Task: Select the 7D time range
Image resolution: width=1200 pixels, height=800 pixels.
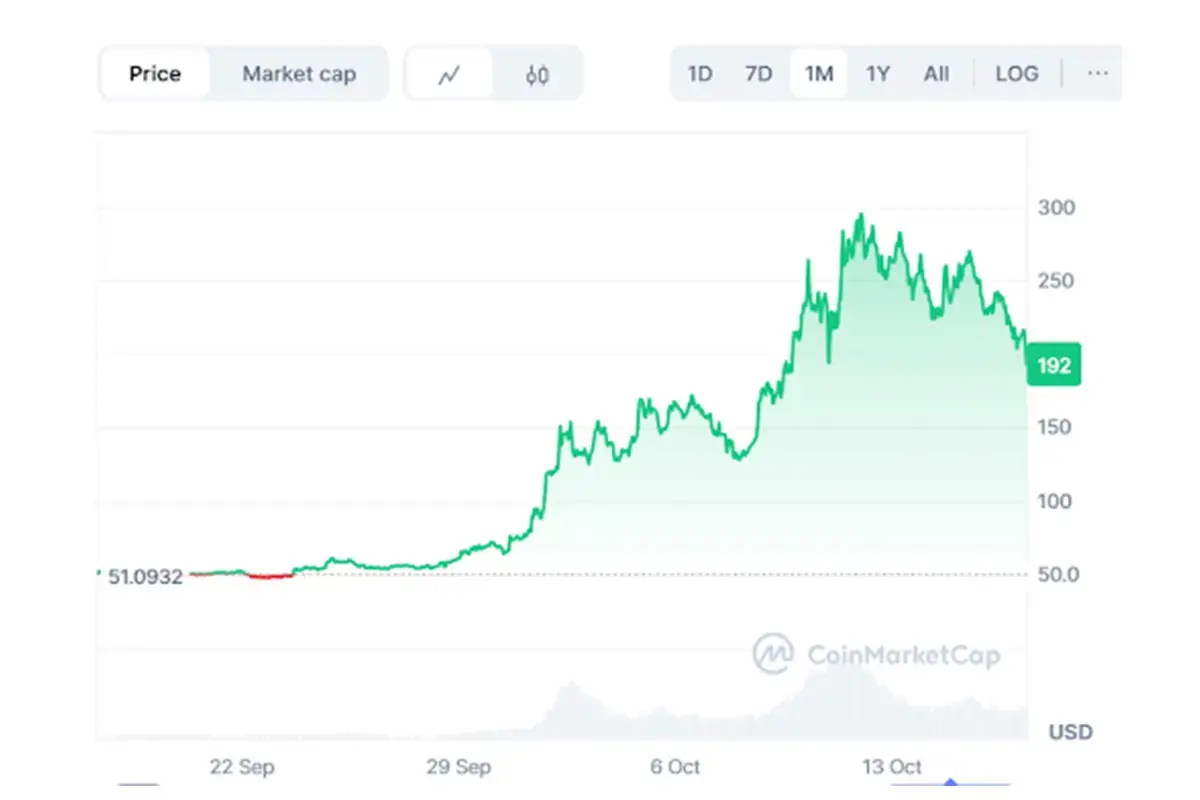Action: click(759, 73)
